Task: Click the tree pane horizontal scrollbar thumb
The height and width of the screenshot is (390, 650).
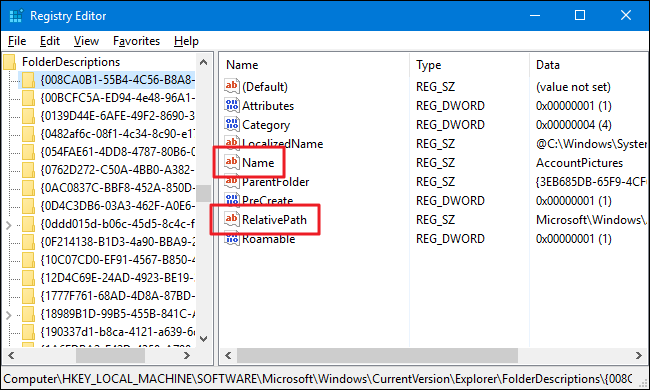Action: pyautogui.click(x=110, y=356)
